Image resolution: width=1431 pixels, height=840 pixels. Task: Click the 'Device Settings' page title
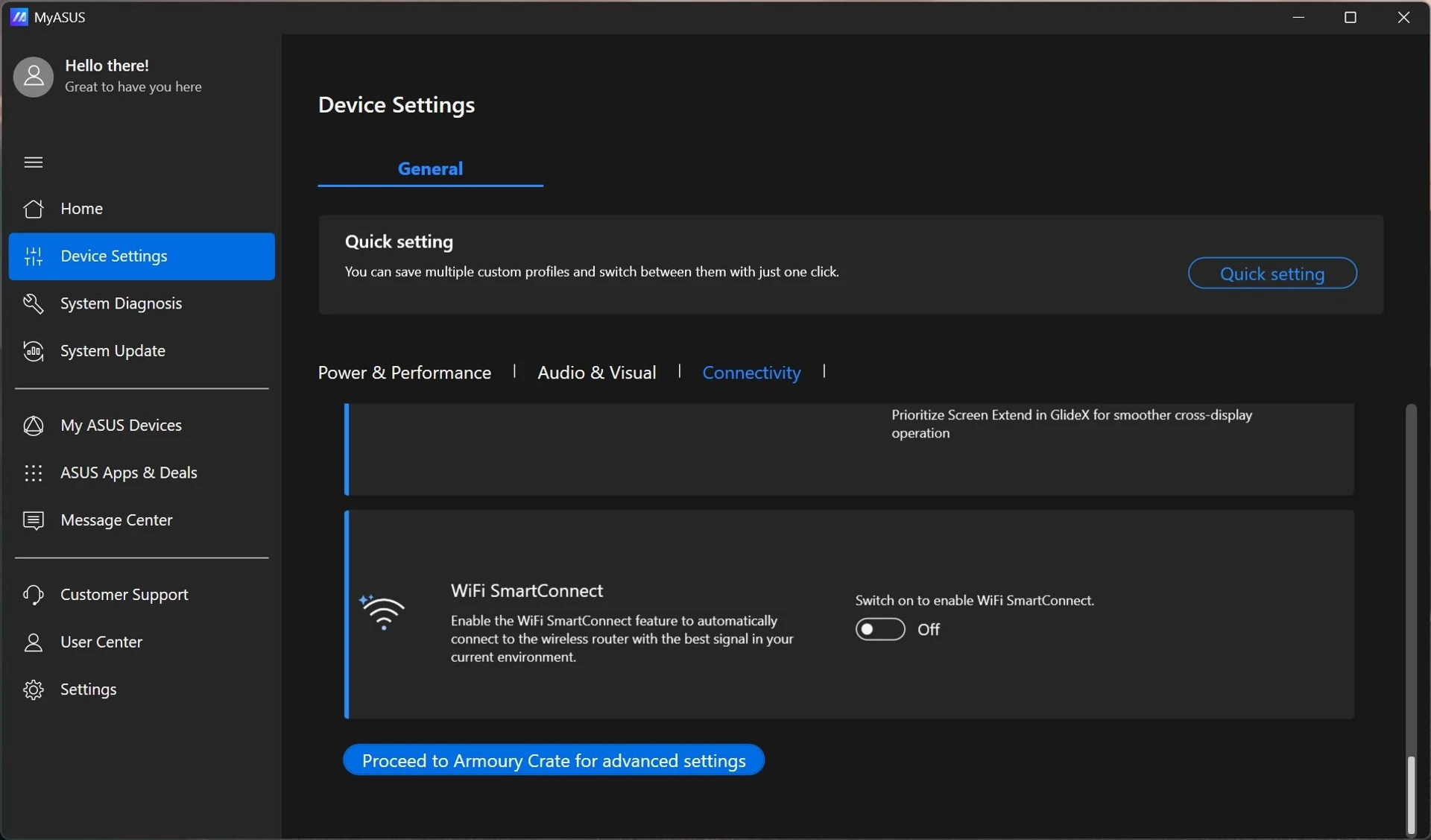coord(397,105)
